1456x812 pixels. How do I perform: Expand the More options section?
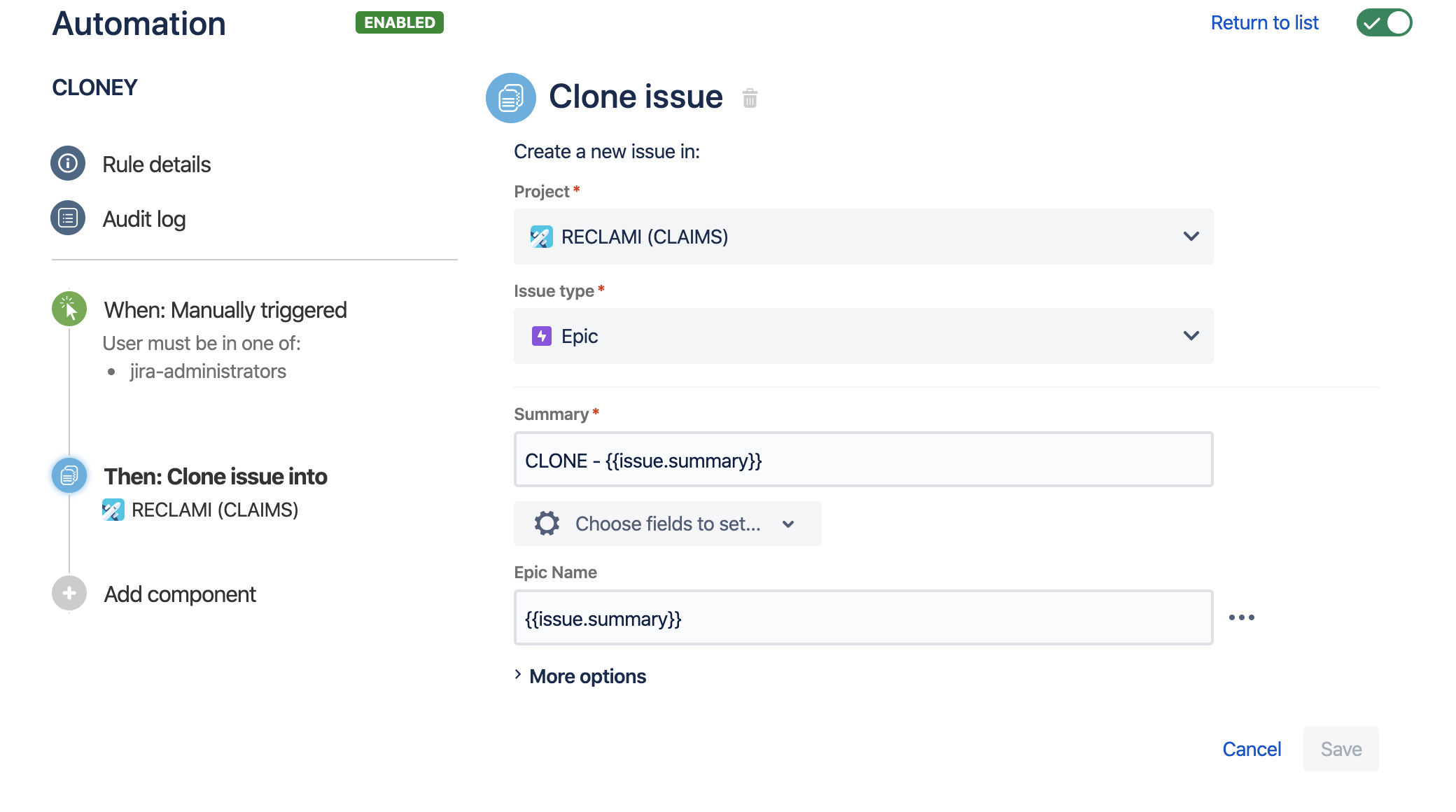click(x=580, y=676)
